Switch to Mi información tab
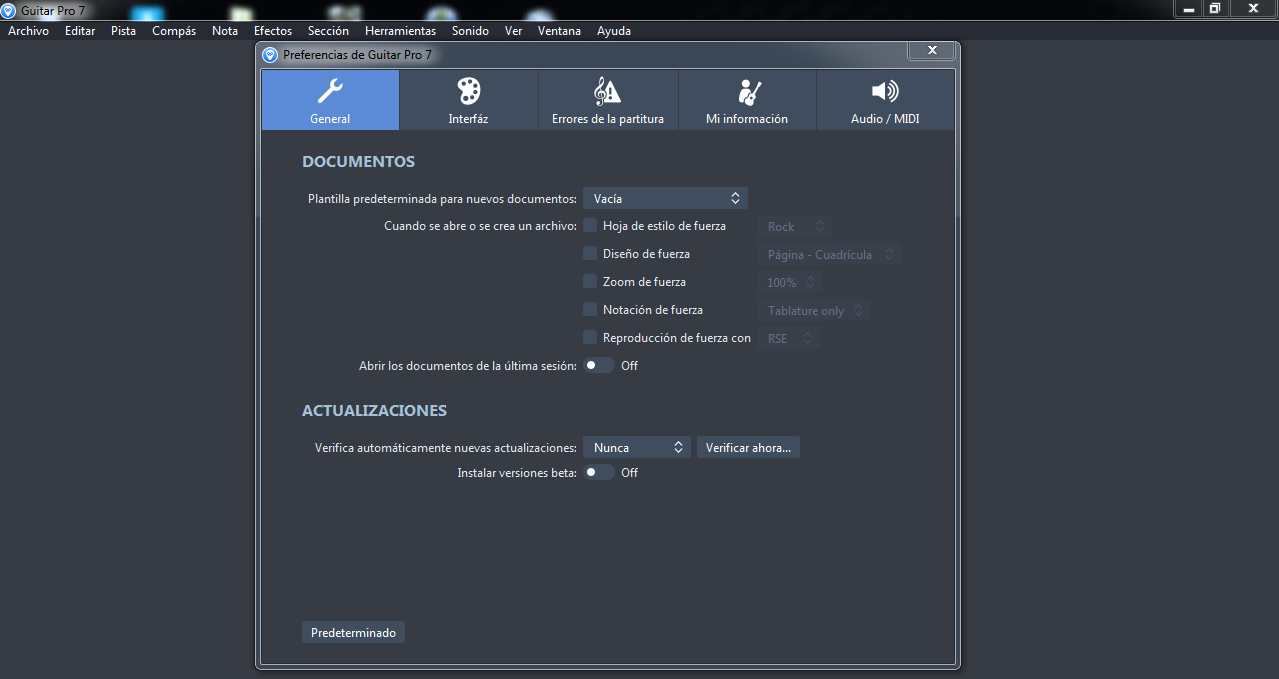The height and width of the screenshot is (679, 1279). 747,100
